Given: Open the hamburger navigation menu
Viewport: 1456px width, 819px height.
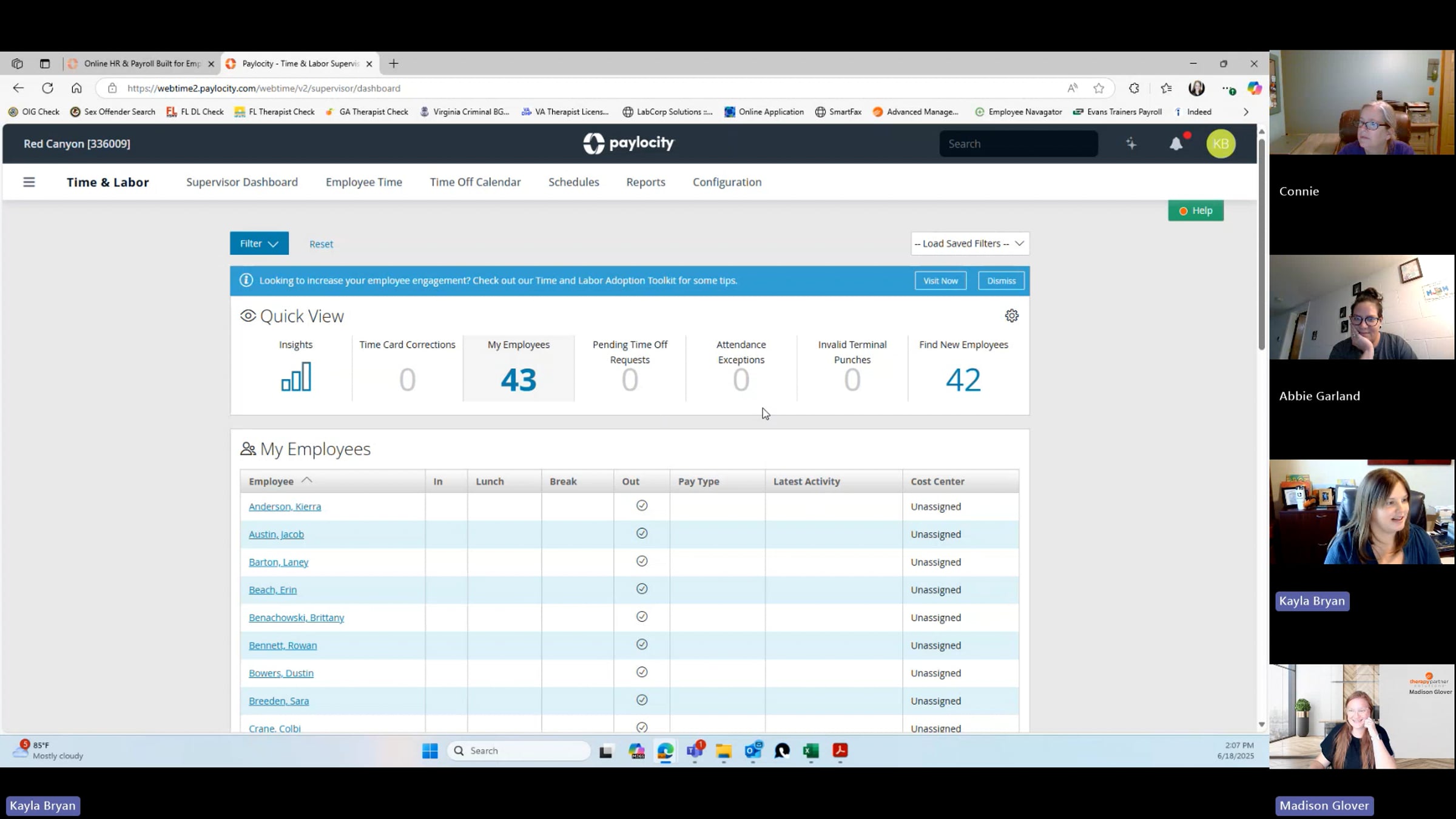Looking at the screenshot, I should 29,182.
